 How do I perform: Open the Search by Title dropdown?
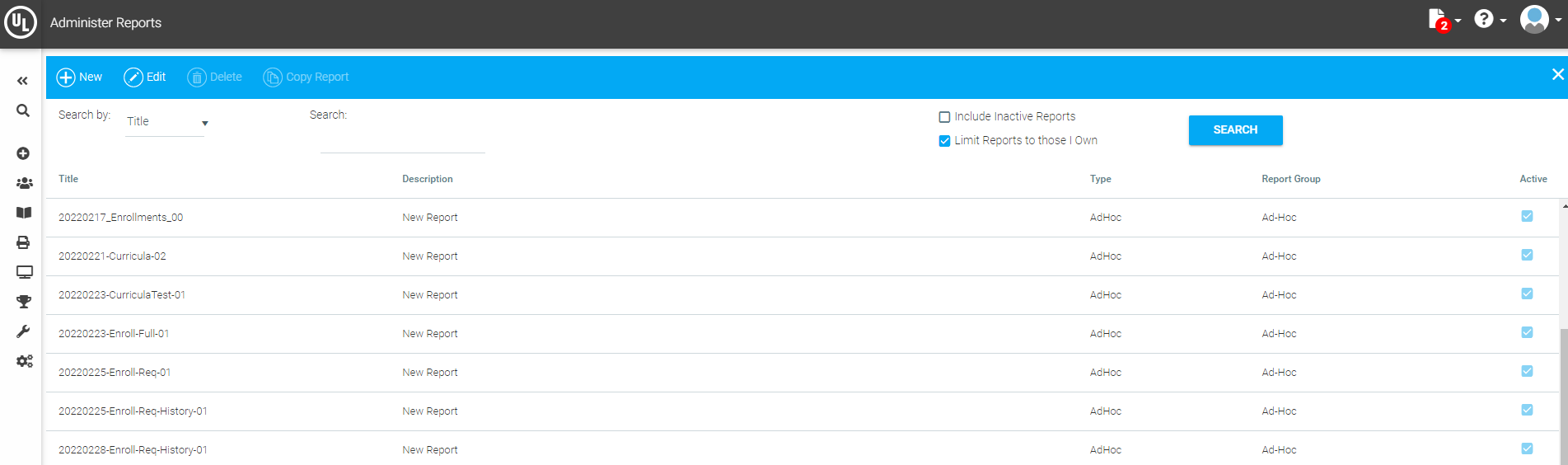pos(166,122)
